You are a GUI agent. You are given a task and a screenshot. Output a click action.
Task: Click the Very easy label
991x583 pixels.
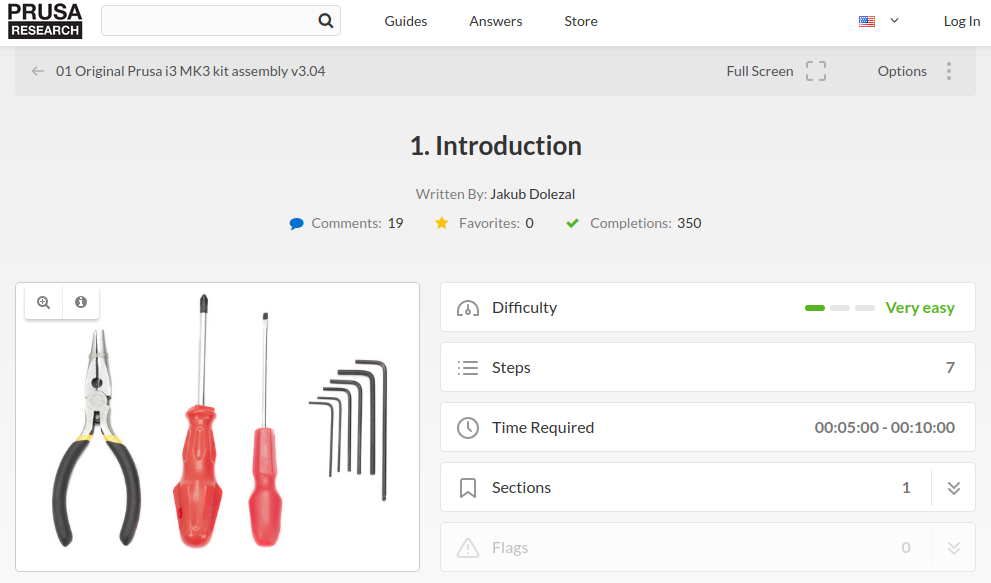(x=920, y=308)
